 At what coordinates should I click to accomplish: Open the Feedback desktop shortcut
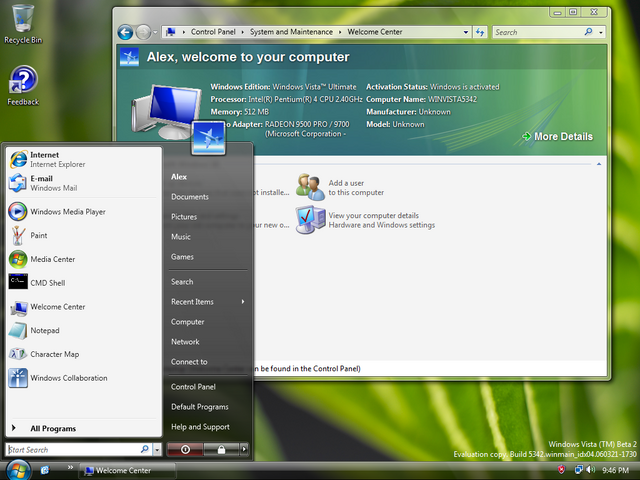23,86
